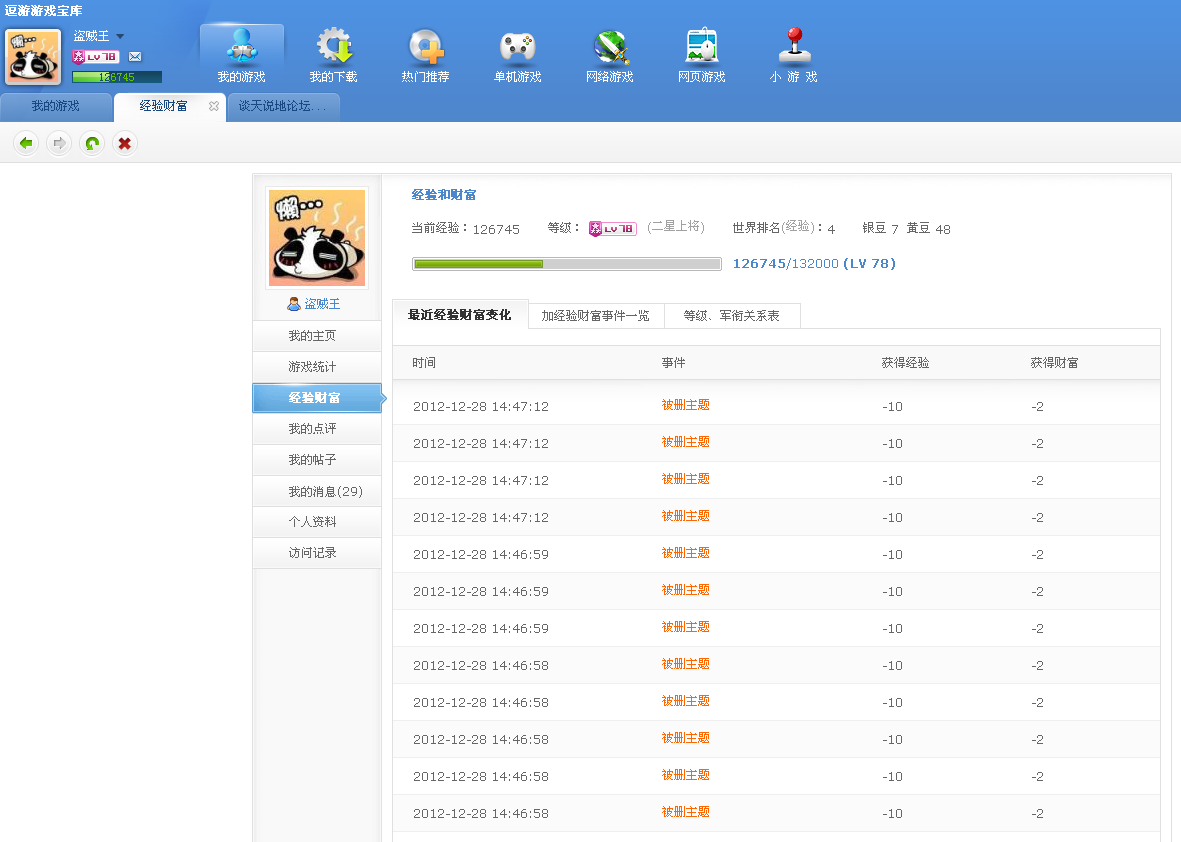Click the 盗贼王 profile name link
Image resolution: width=1181 pixels, height=842 pixels.
pyautogui.click(x=322, y=304)
